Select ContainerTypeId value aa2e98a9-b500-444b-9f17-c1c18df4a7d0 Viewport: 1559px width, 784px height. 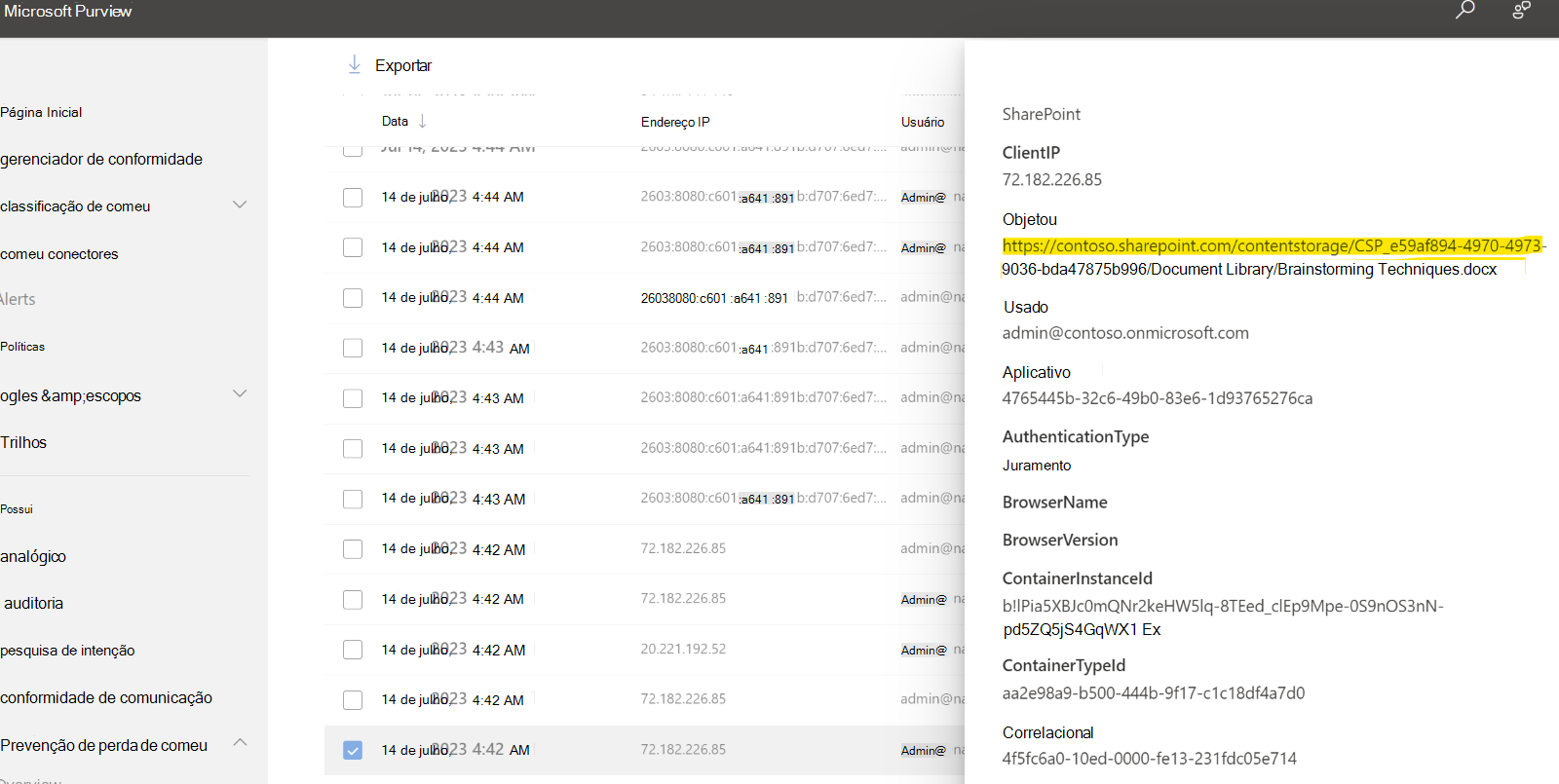1154,693
